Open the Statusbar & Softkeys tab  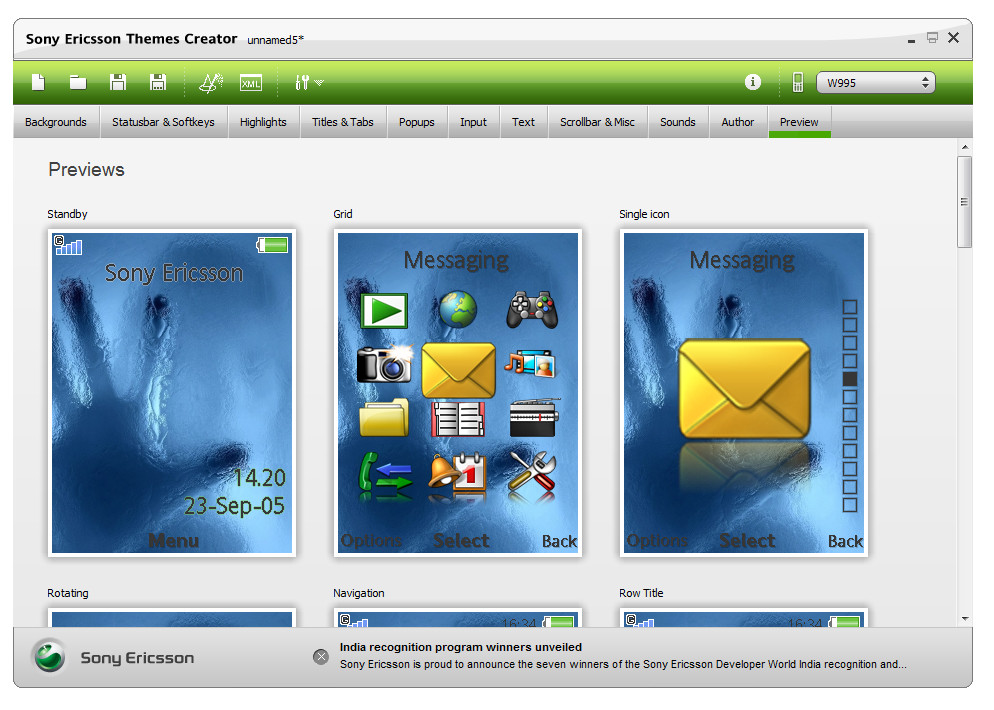click(x=163, y=122)
